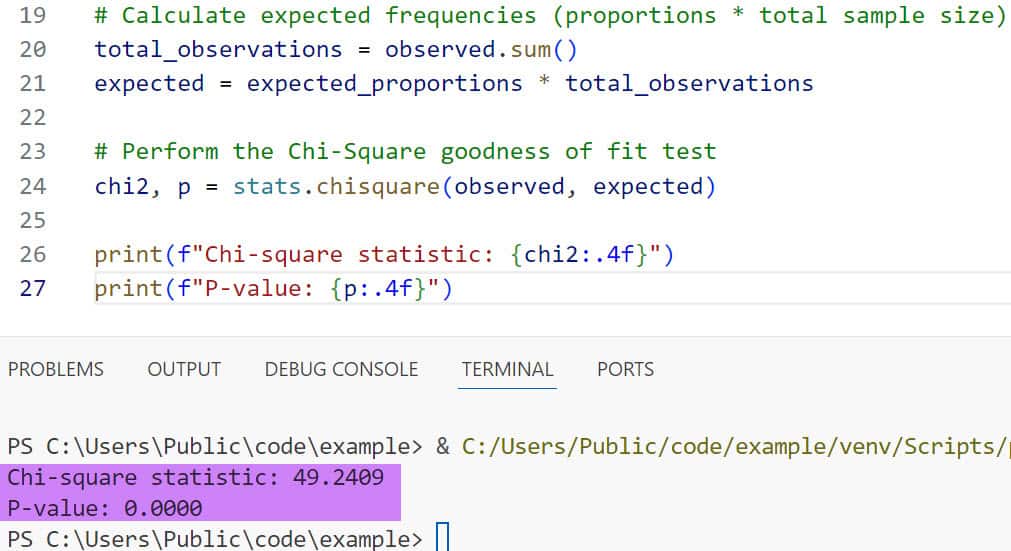Click line number 22 in the gutter
This screenshot has width=1011, height=551.
33,118
